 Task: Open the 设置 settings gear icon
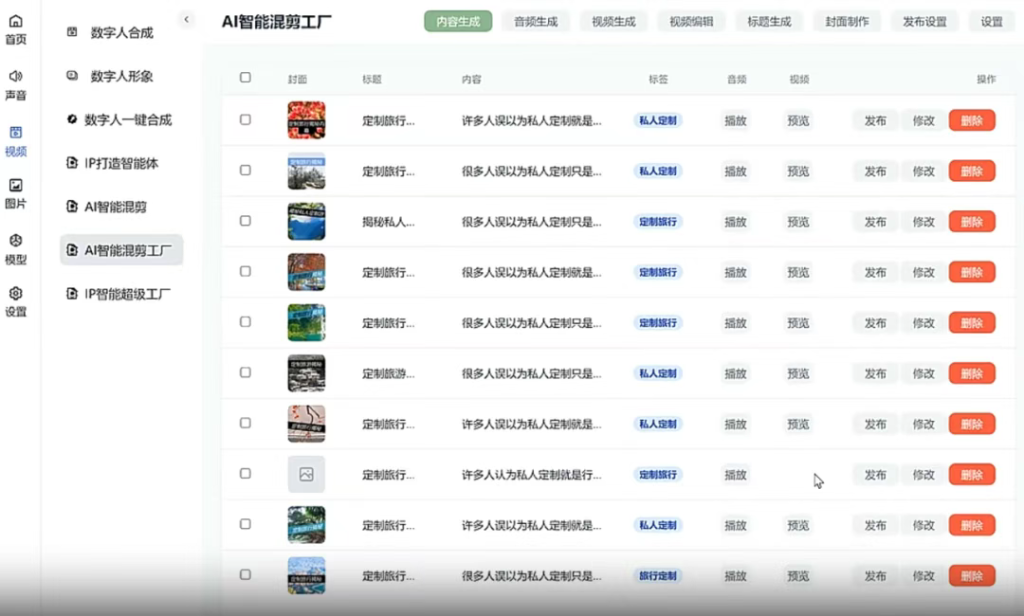tap(17, 296)
